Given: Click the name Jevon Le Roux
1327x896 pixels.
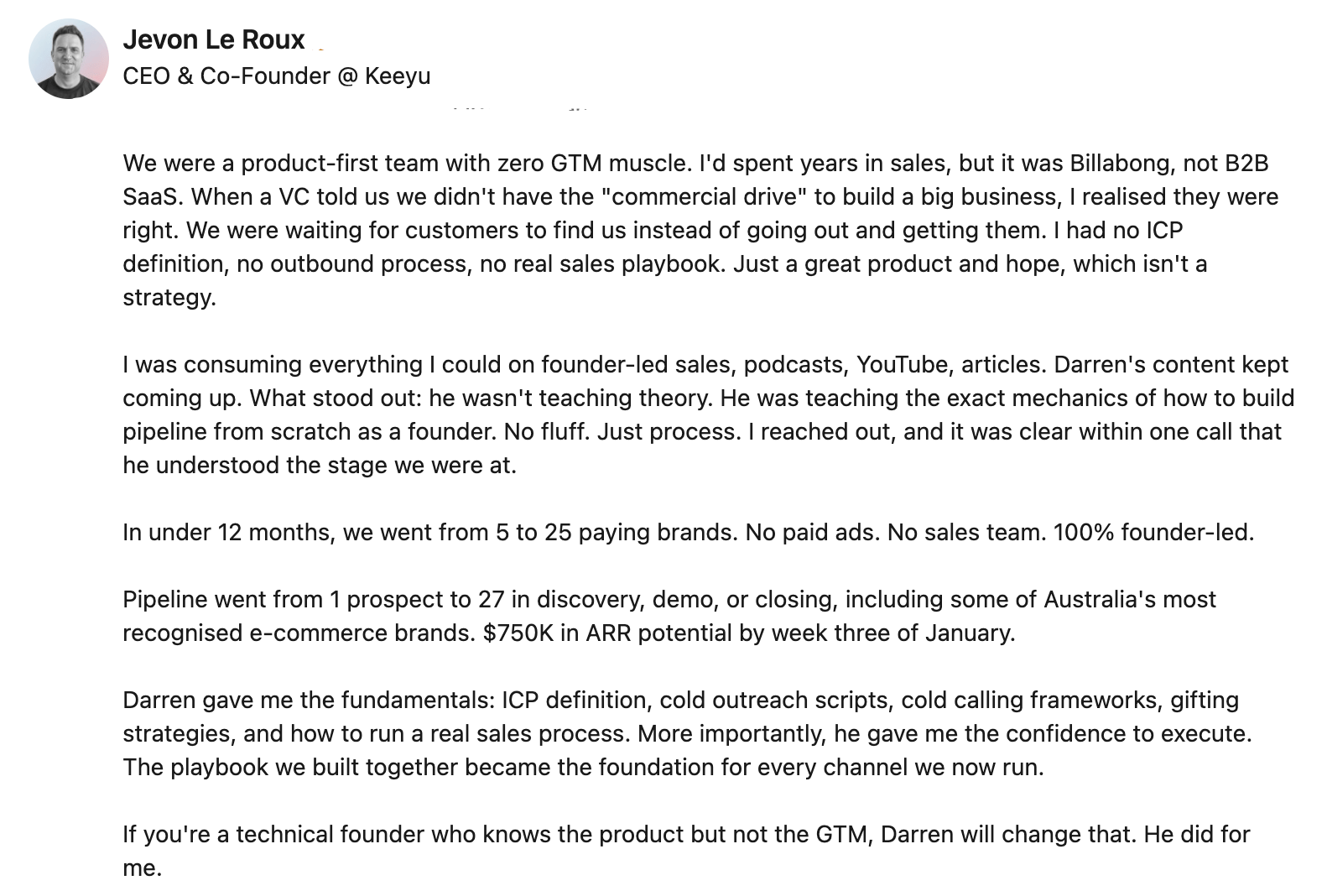Looking at the screenshot, I should 214,39.
